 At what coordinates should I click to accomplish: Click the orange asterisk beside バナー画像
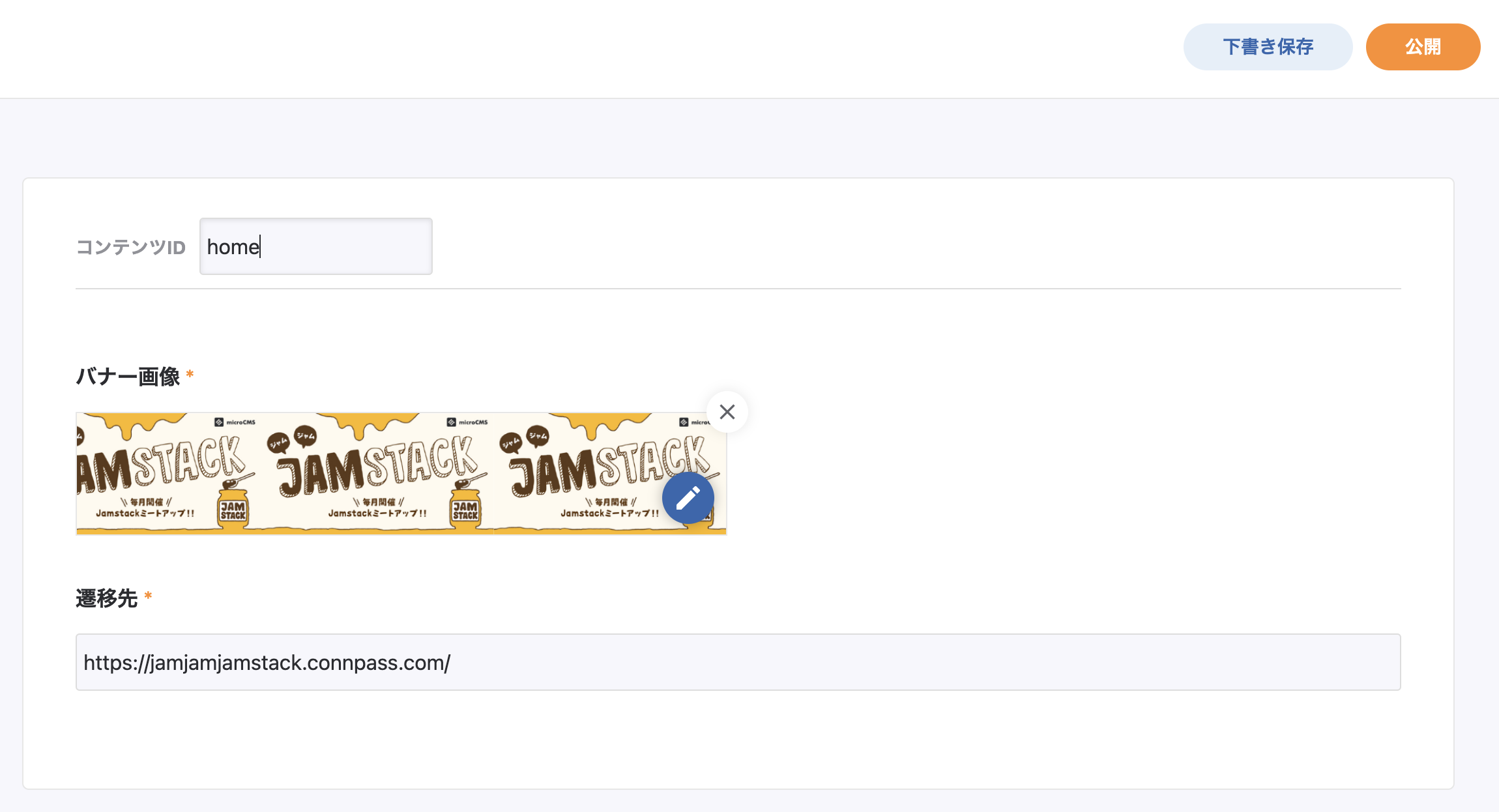pyautogui.click(x=190, y=375)
